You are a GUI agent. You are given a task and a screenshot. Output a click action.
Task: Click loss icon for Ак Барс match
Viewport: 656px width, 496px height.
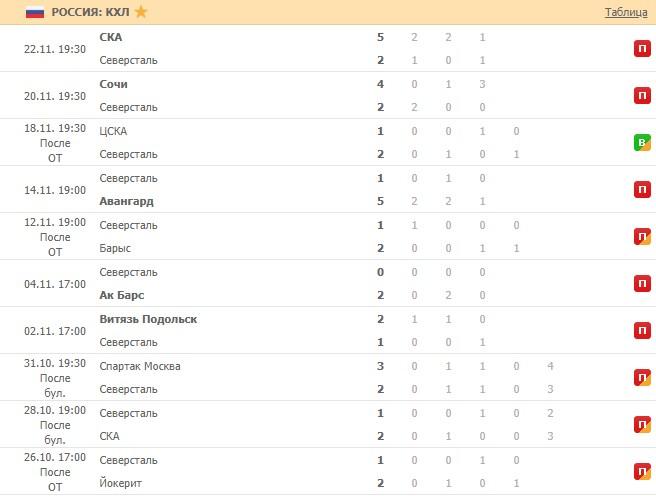pyautogui.click(x=642, y=283)
